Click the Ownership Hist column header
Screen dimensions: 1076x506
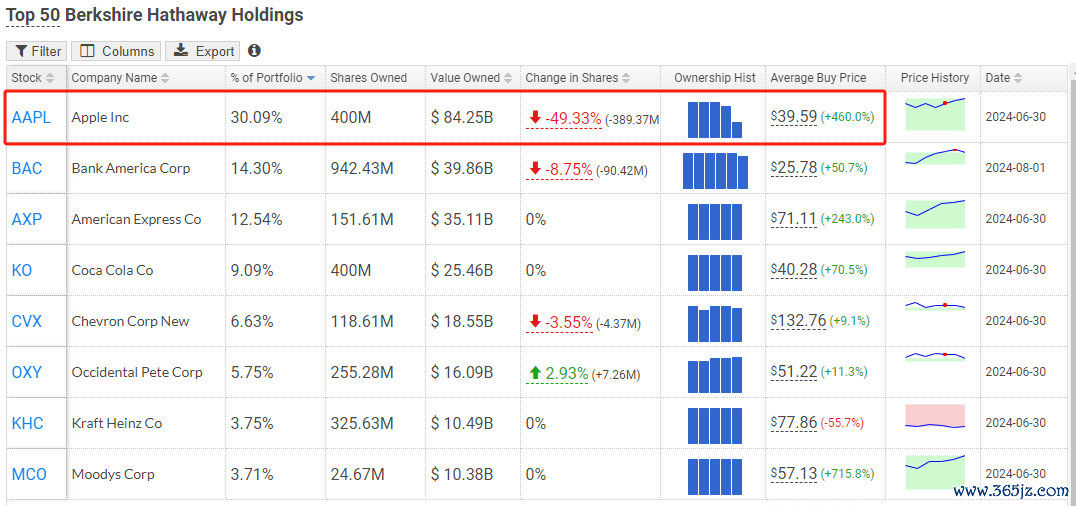click(715, 78)
